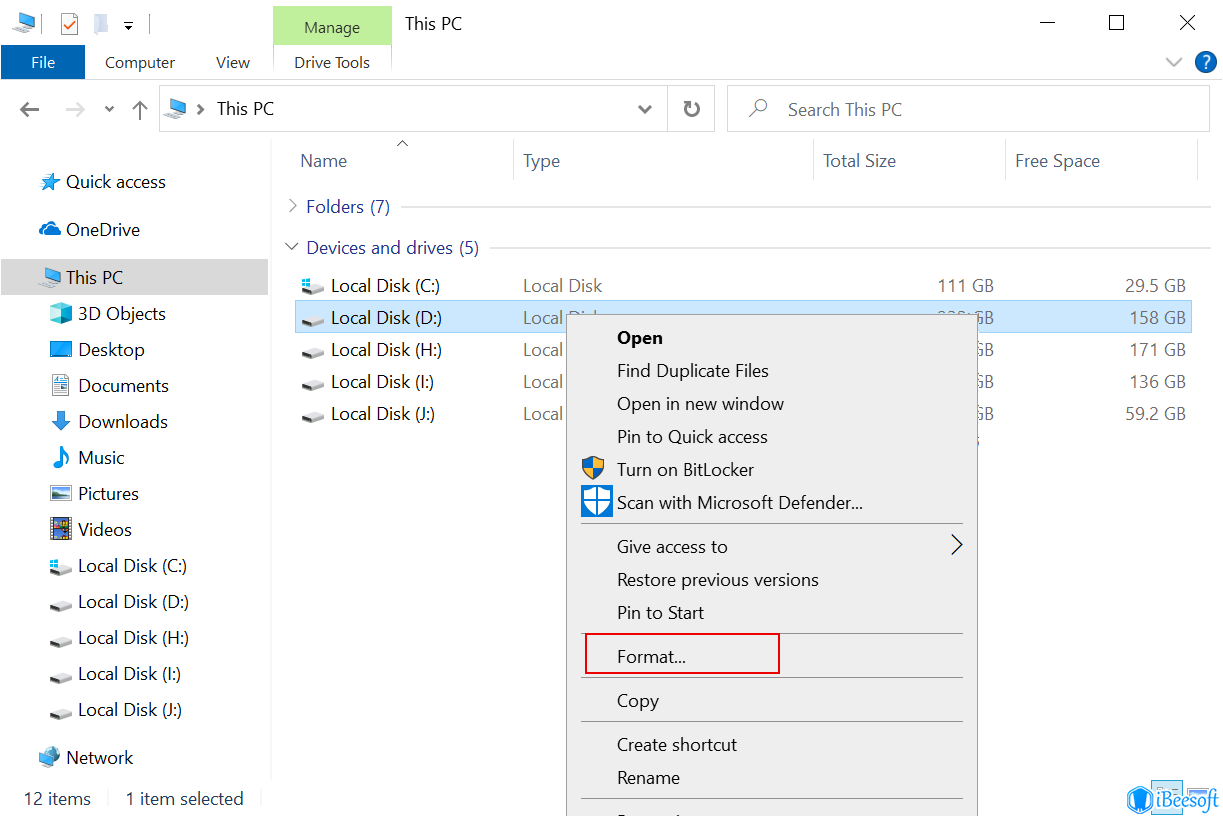Click into the Search This PC field

coord(968,109)
